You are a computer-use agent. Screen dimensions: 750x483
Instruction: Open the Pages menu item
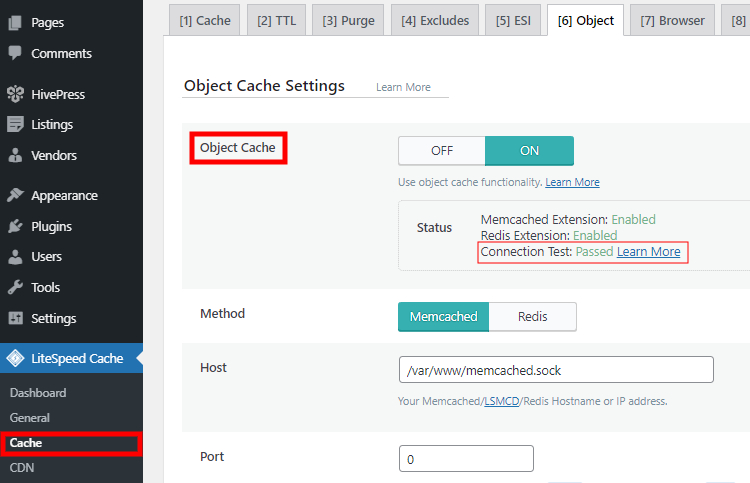click(x=47, y=22)
